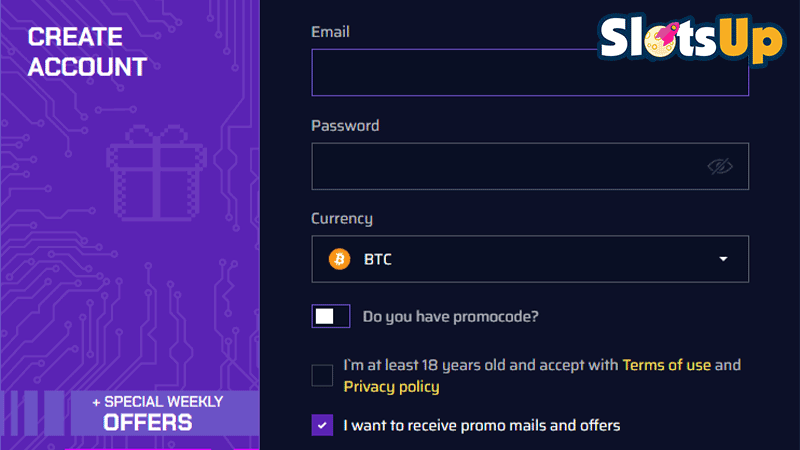Click the orange Bitcoin coin icon

[339, 259]
